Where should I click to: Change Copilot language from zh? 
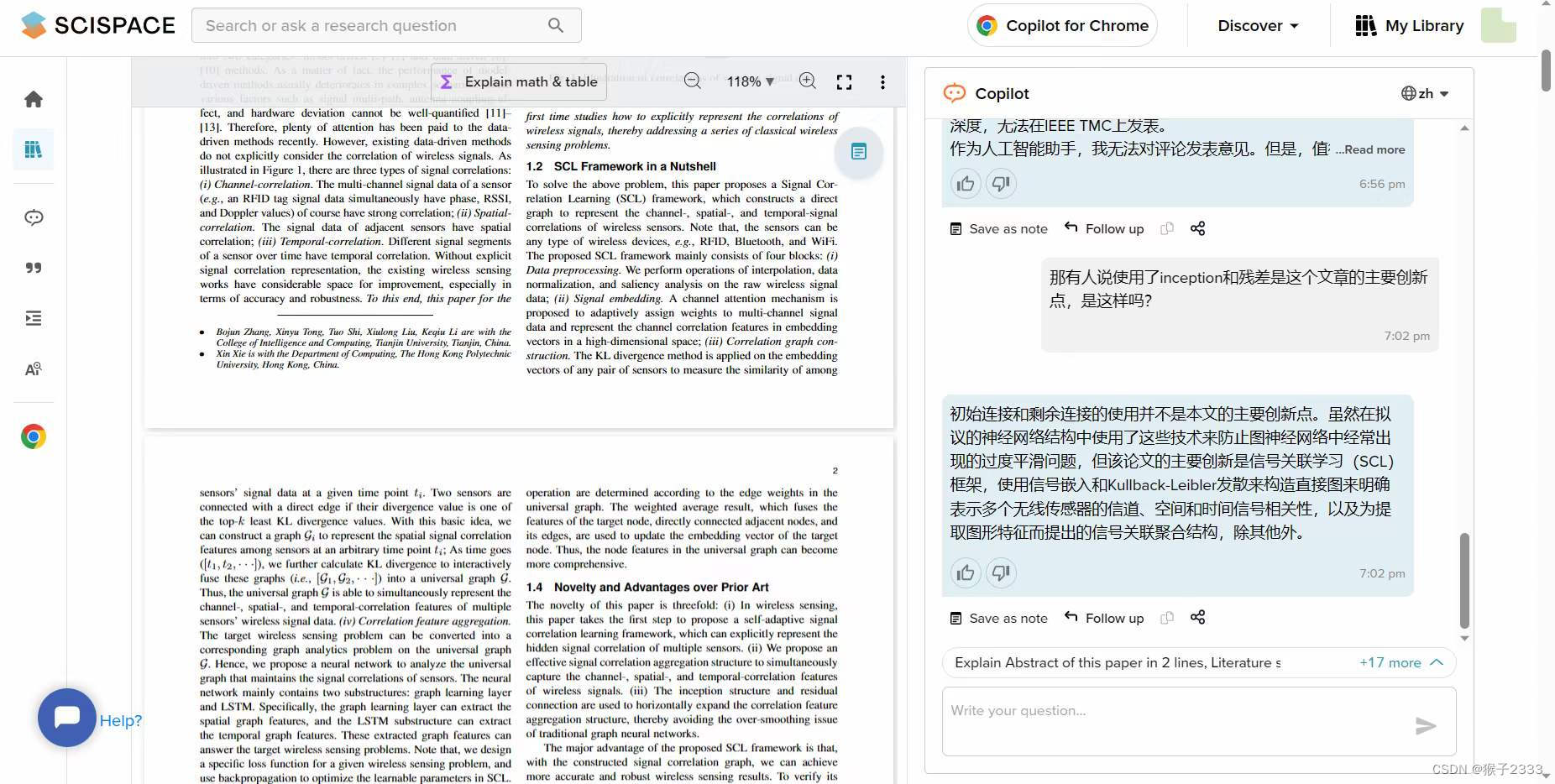1425,93
